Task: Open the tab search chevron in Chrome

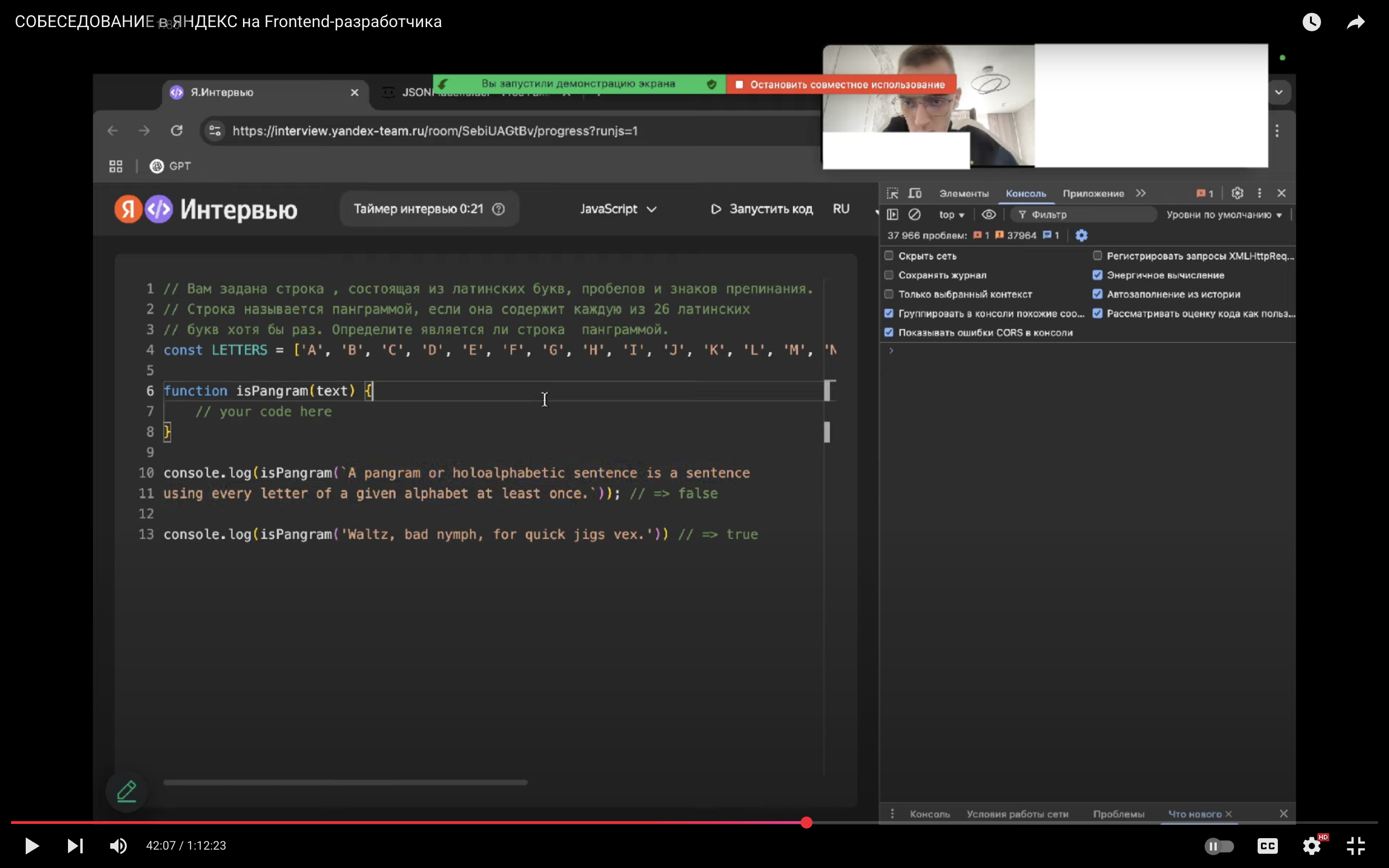Action: pyautogui.click(x=1279, y=92)
